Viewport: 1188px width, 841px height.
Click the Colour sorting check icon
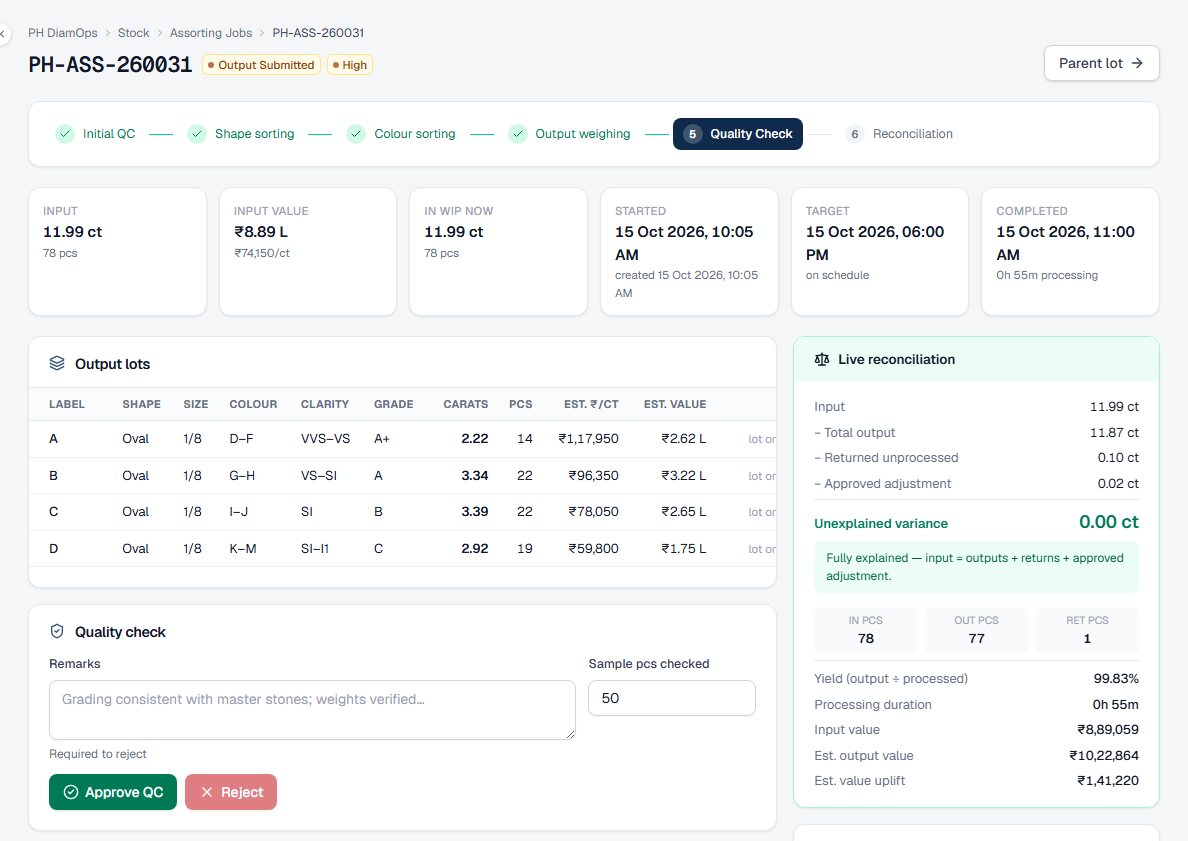coord(356,134)
